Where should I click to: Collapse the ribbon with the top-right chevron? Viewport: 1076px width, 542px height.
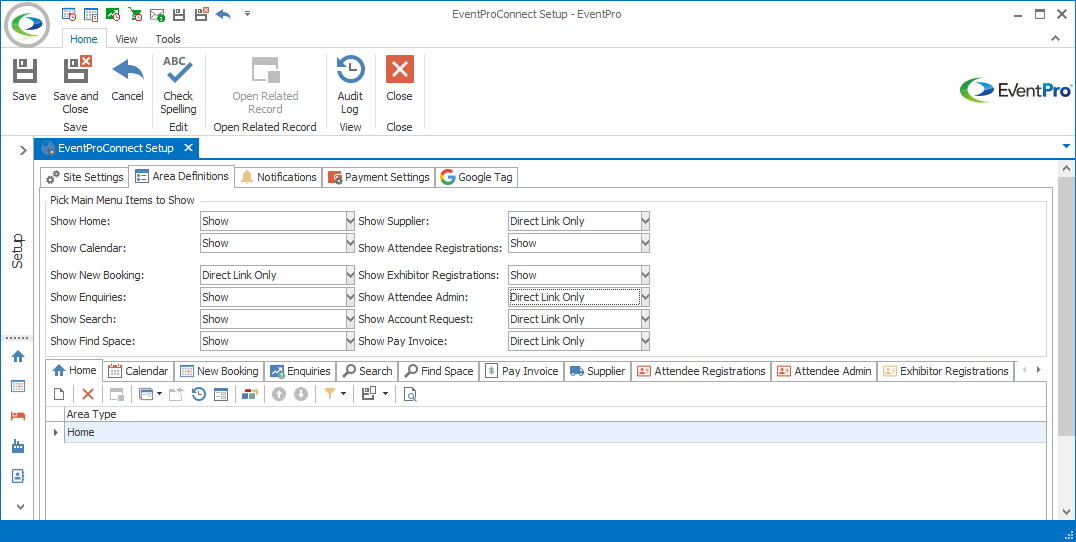coord(1055,38)
